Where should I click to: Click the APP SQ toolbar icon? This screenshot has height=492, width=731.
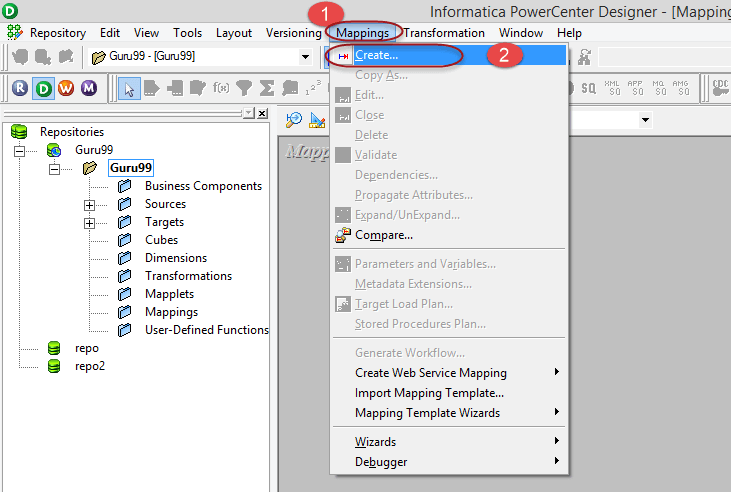point(634,88)
